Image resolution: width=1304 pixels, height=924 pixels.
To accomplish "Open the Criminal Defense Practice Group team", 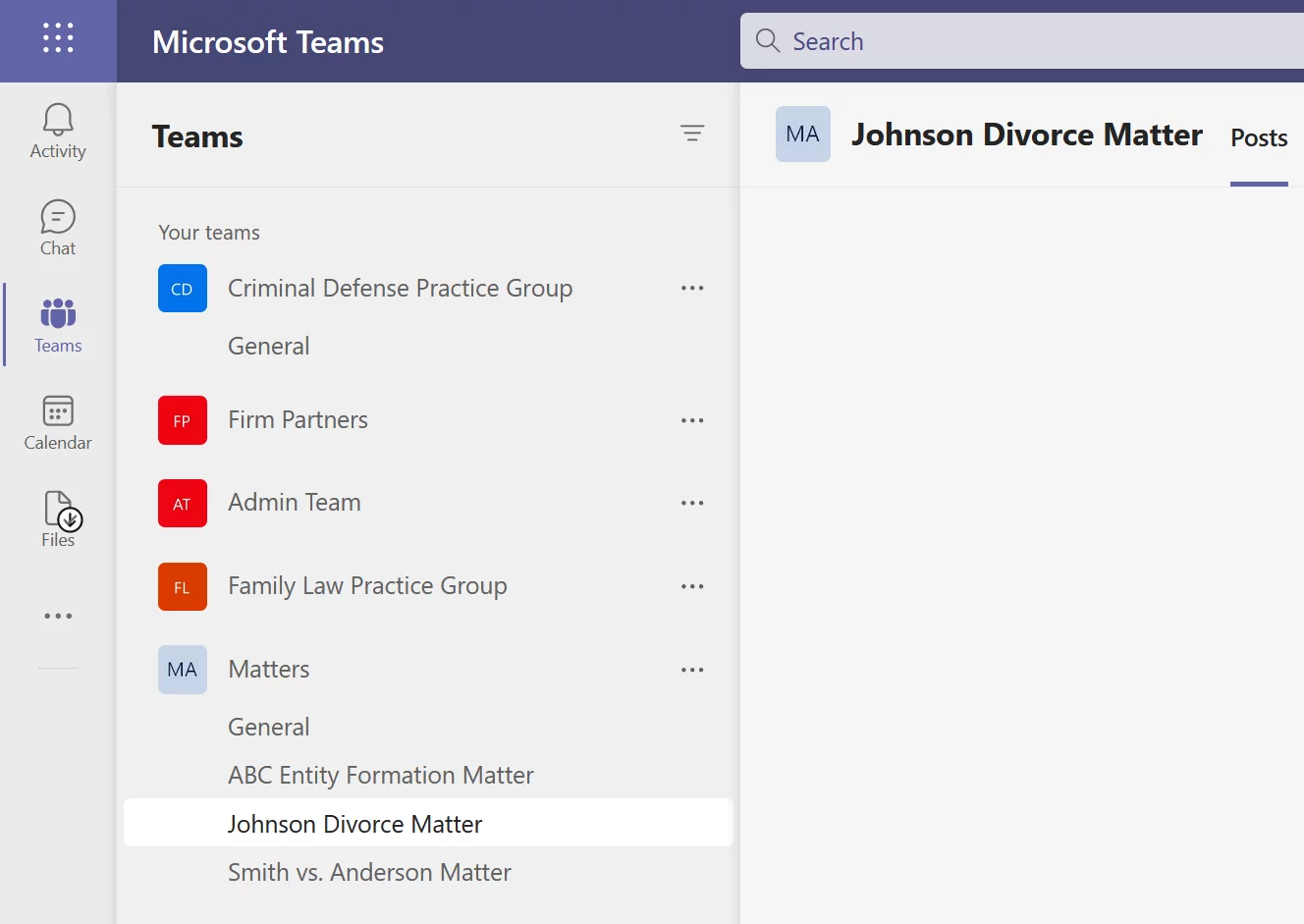I will click(401, 288).
